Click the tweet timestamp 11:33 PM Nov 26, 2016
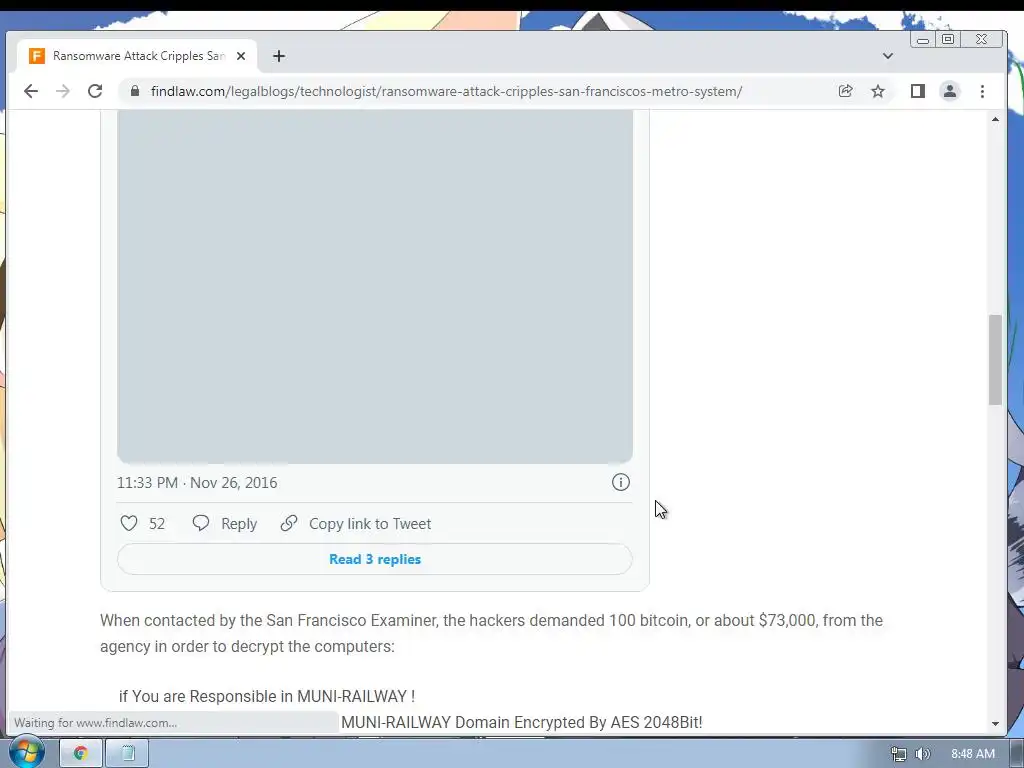 [x=197, y=483]
